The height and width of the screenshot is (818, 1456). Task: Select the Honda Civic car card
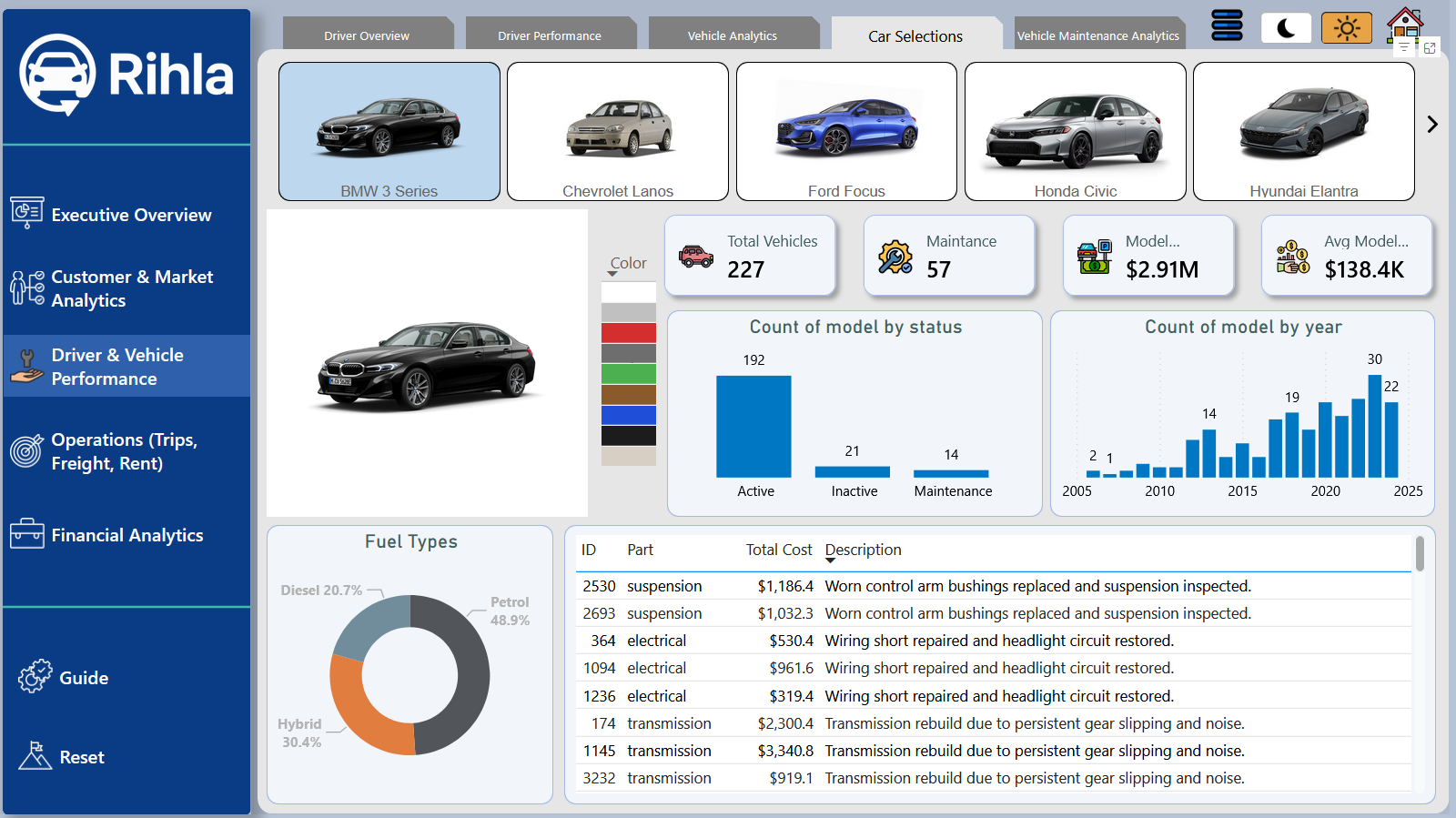click(x=1076, y=131)
